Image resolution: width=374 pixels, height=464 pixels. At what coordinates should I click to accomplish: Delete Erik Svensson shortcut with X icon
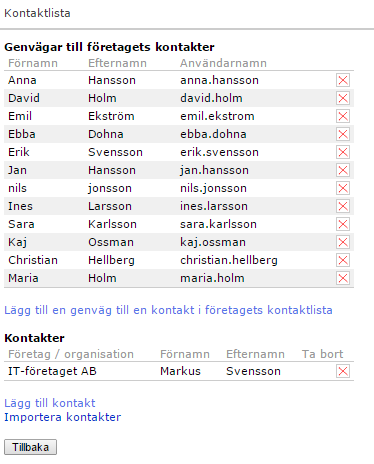[343, 152]
